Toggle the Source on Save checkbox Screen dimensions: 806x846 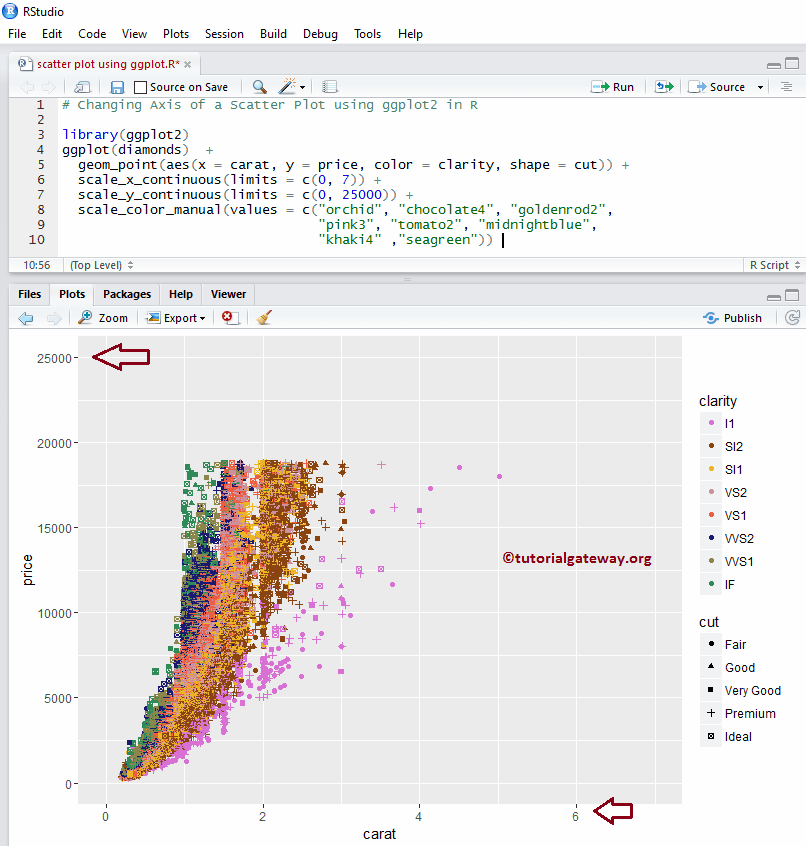(140, 87)
